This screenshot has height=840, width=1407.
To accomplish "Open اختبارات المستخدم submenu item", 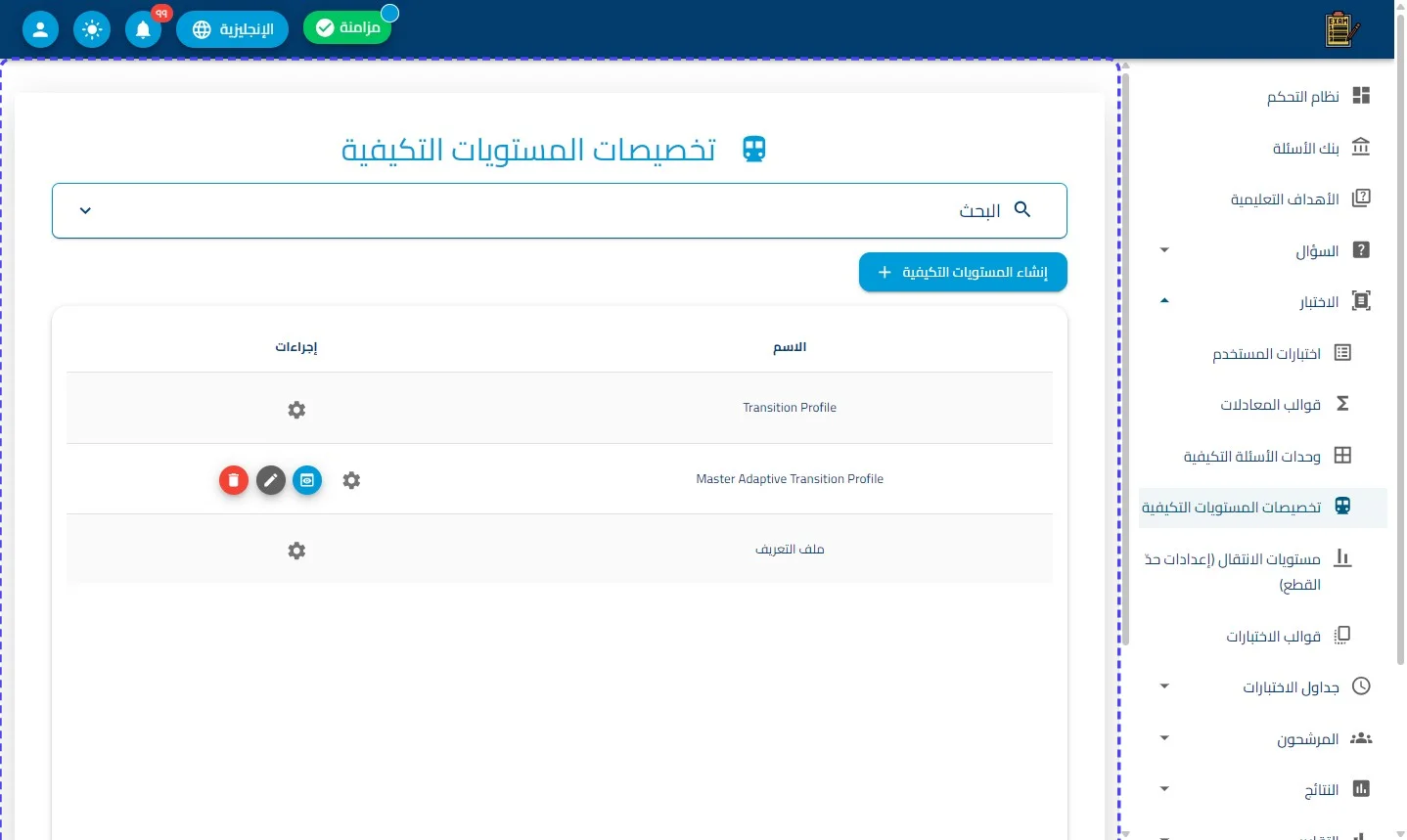I will [1262, 353].
